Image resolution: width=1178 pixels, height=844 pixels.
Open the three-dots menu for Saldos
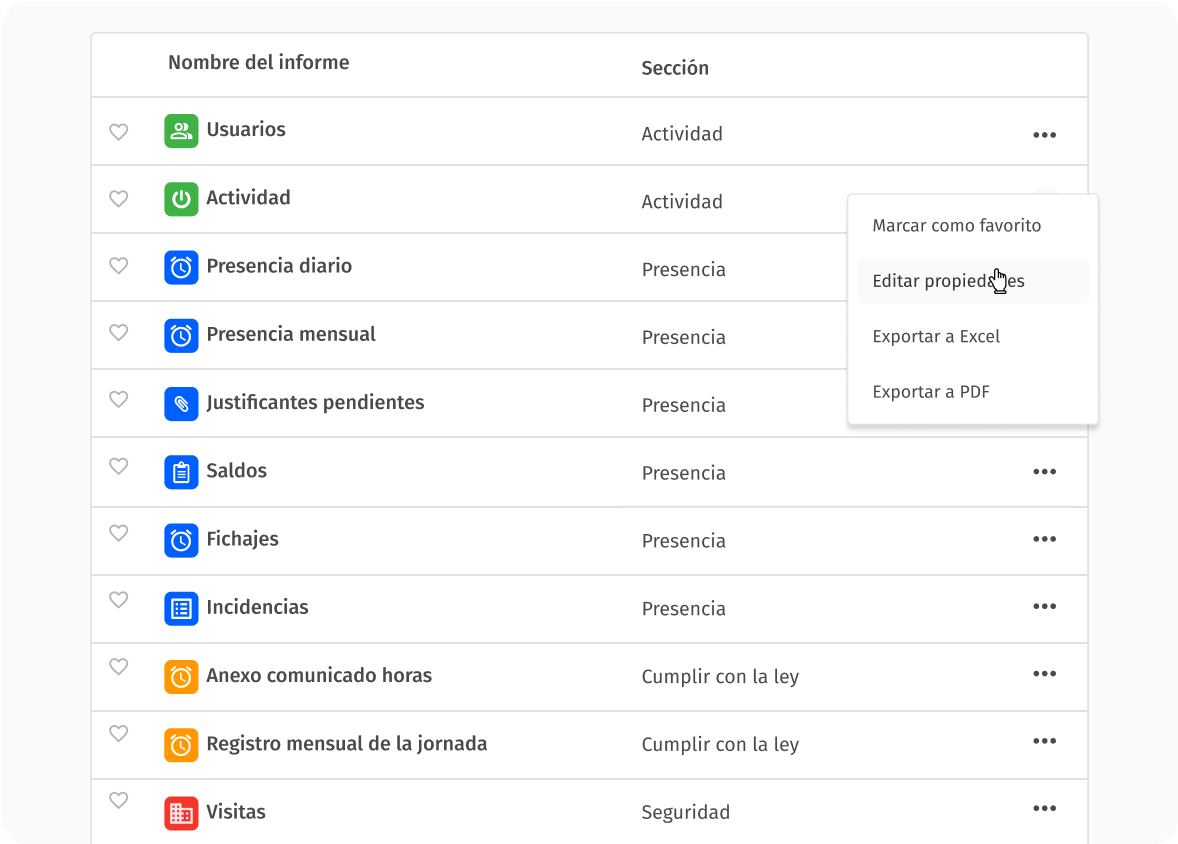(1044, 472)
